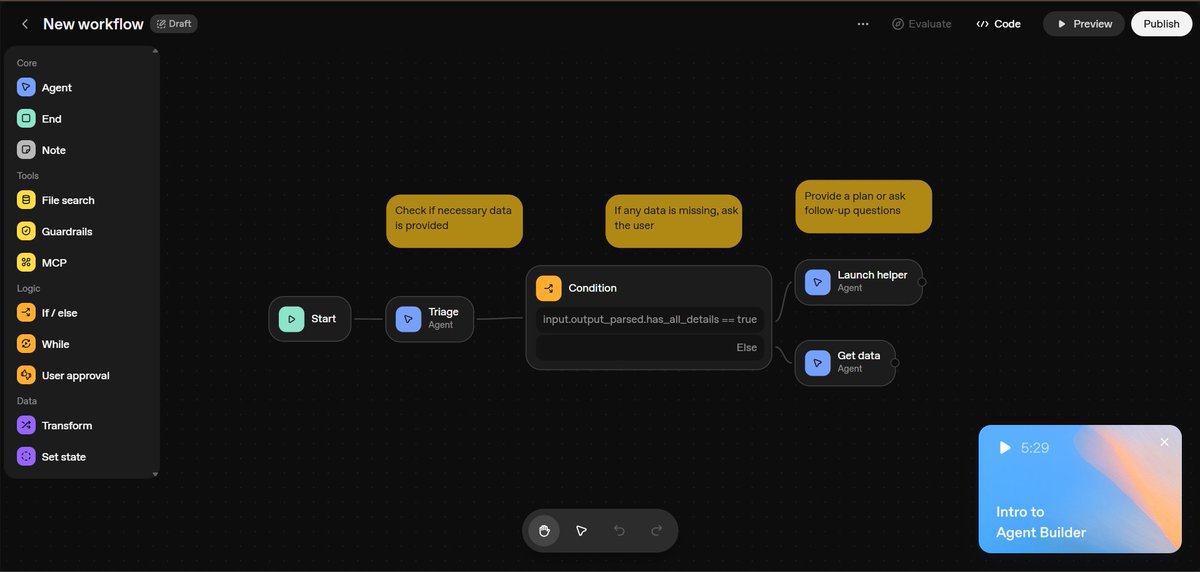
Task: Select the Set state icon
Action: (26, 456)
